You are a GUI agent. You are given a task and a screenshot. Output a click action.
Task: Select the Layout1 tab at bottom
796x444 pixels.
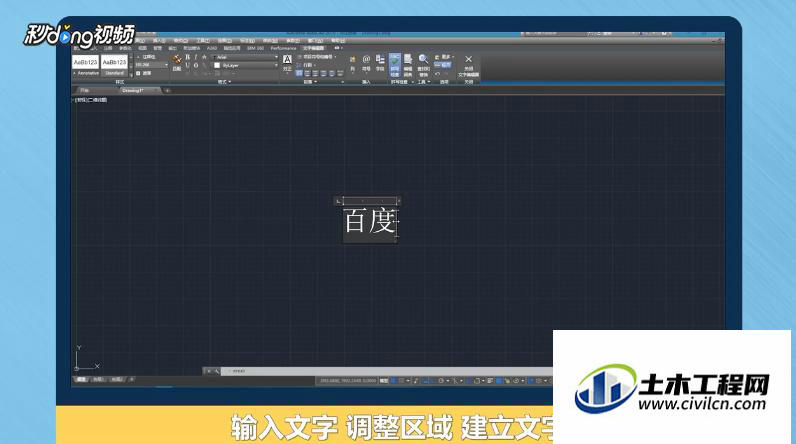pyautogui.click(x=98, y=379)
